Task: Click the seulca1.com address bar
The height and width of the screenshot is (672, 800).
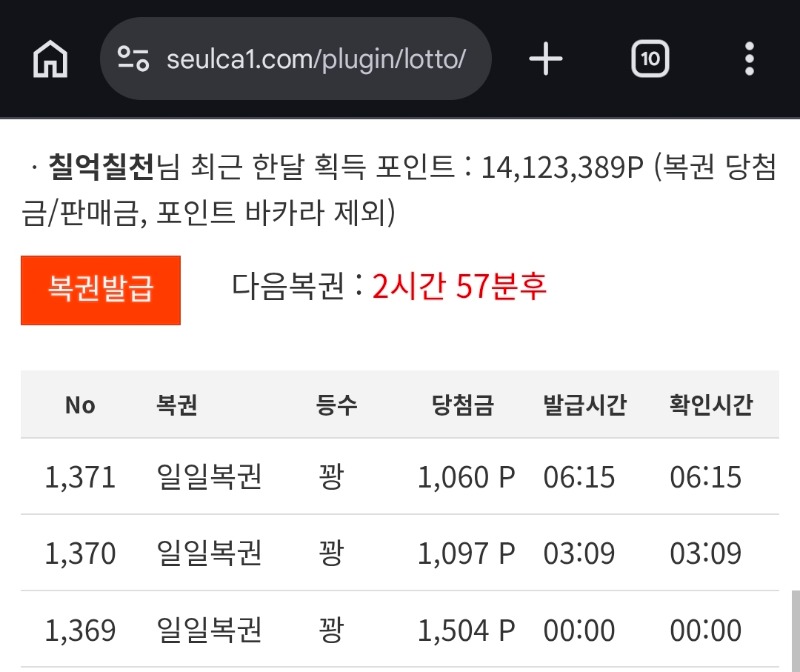Action: [x=315, y=59]
